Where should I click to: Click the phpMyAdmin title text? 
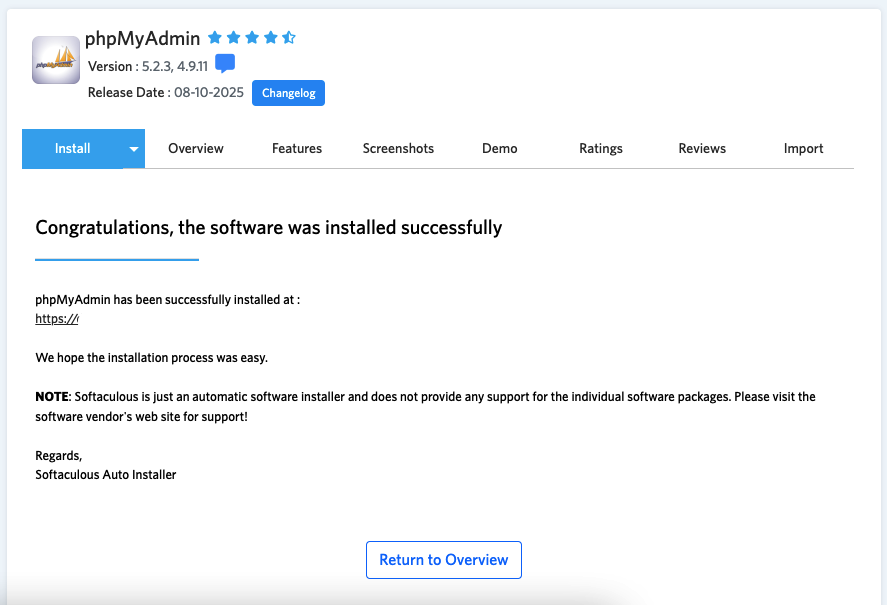(143, 38)
